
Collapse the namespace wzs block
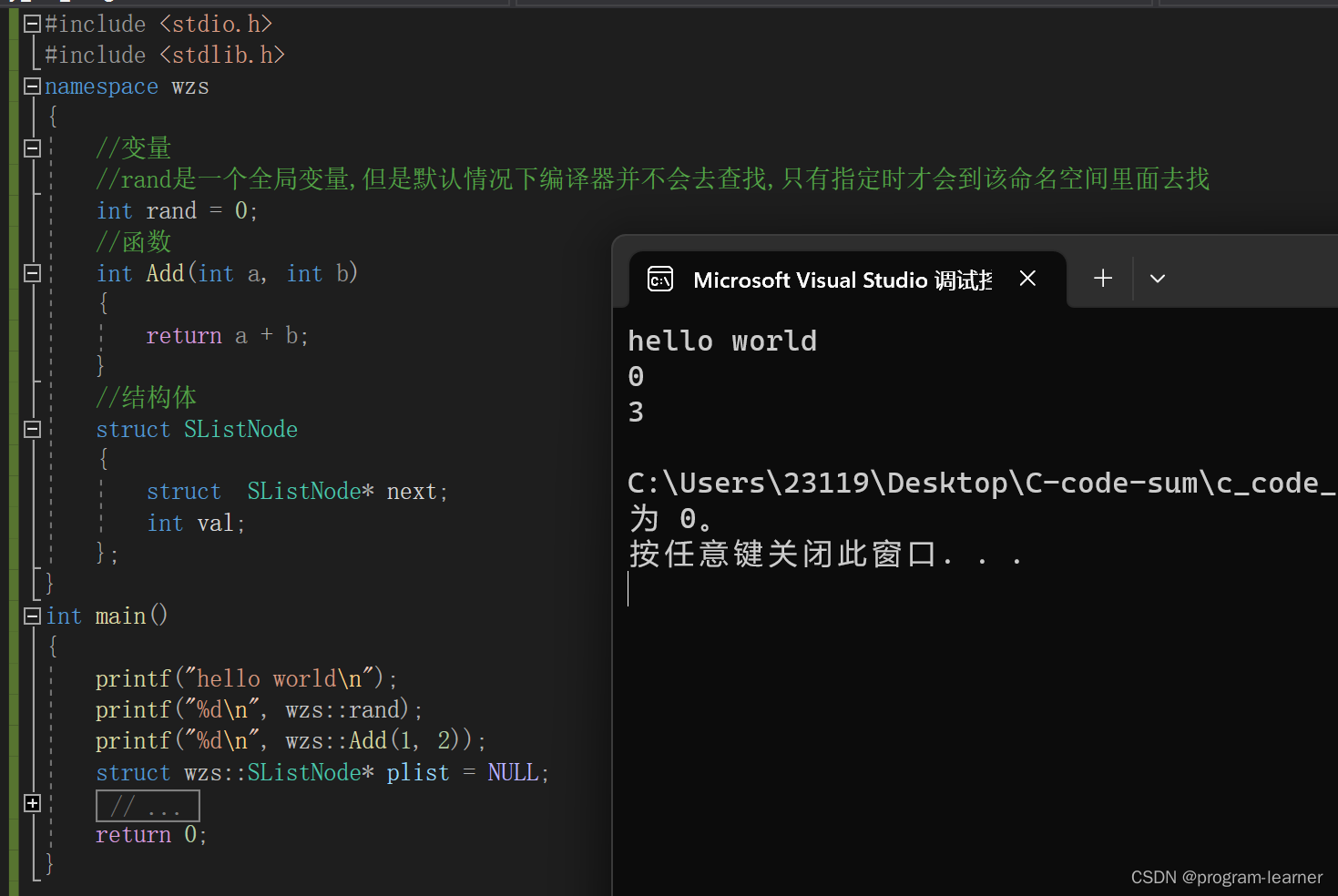point(32,87)
